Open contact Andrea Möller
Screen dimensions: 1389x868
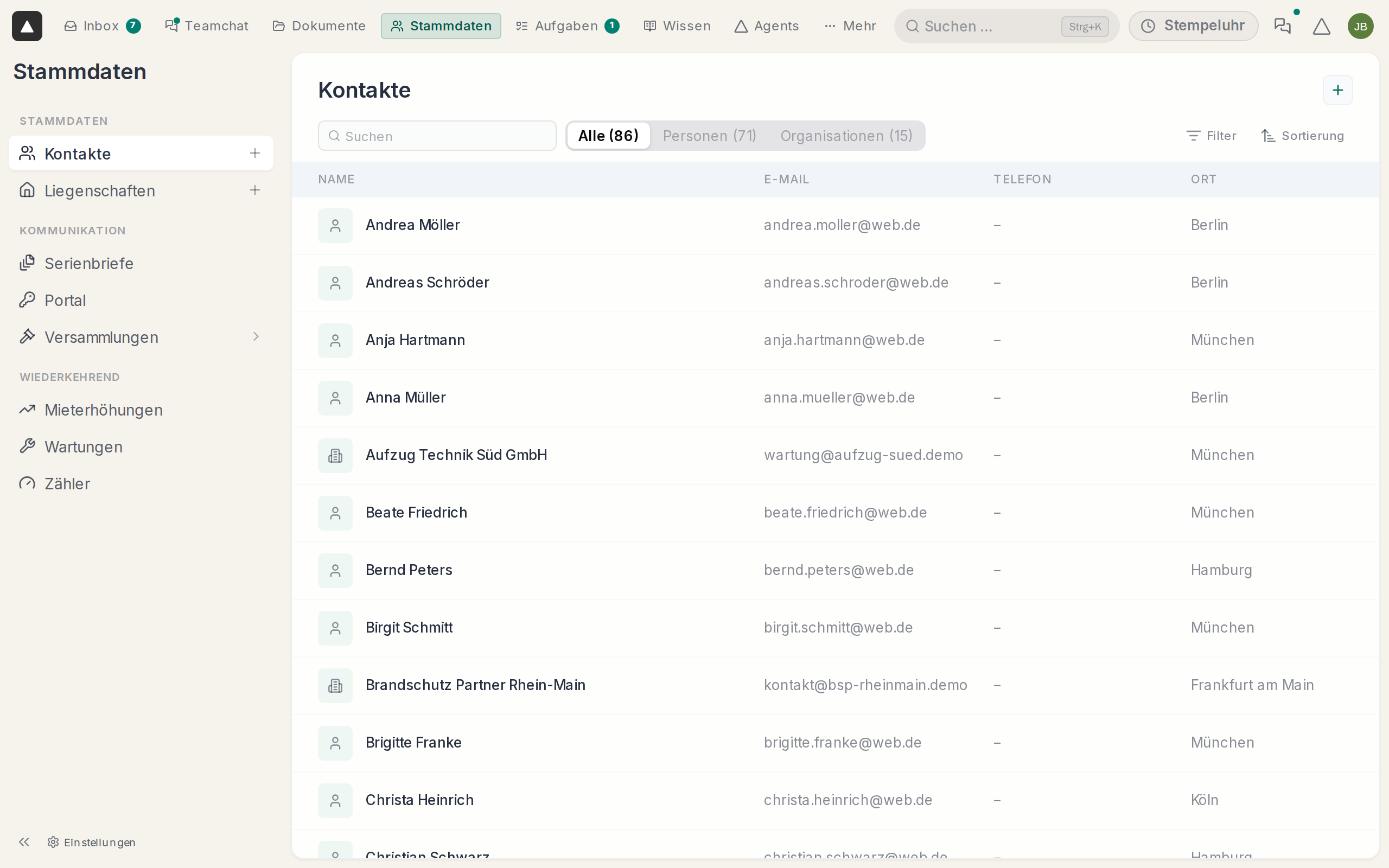[835, 225]
